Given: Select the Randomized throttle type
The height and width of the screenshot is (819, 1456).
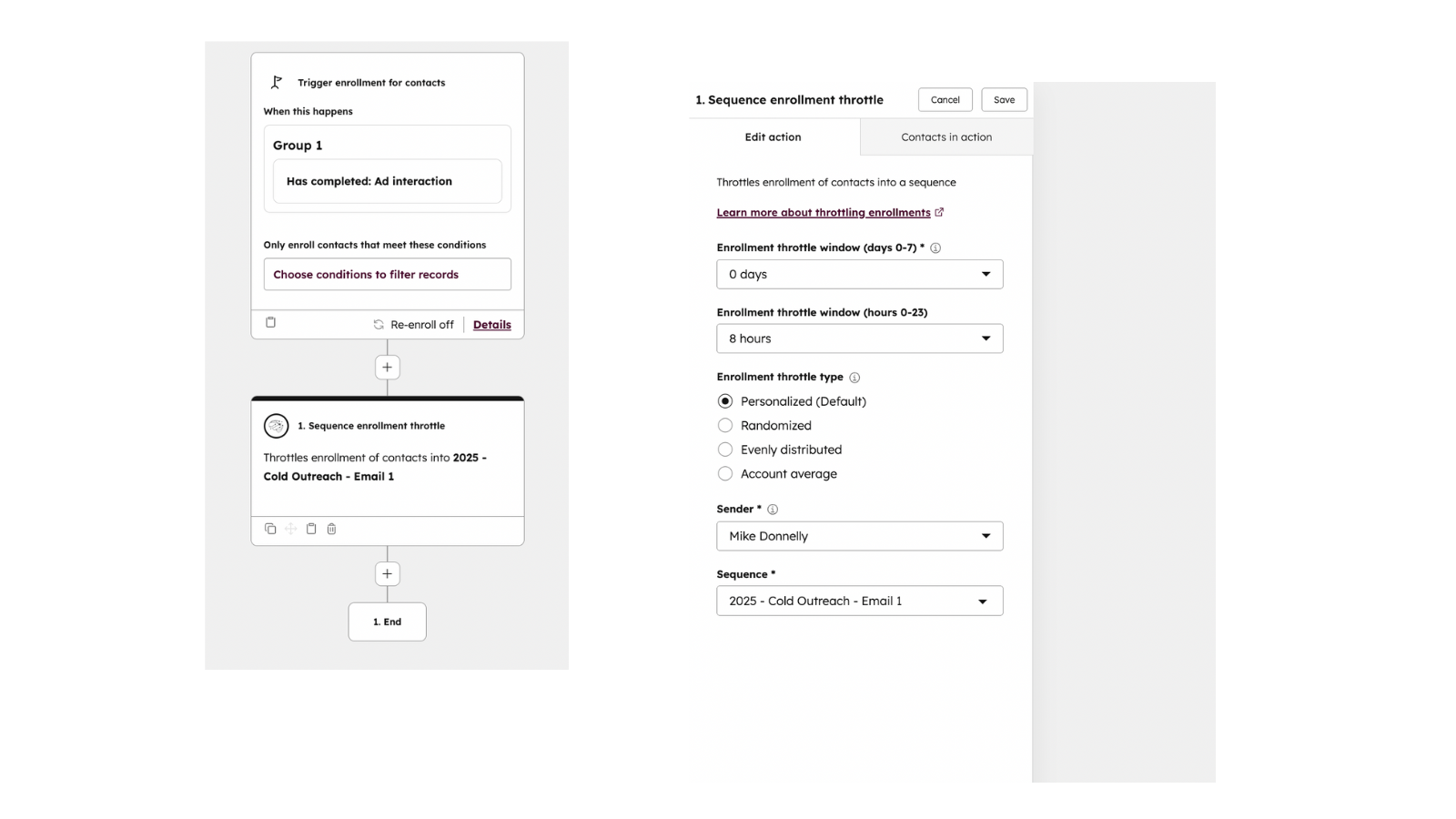Looking at the screenshot, I should pos(725,425).
